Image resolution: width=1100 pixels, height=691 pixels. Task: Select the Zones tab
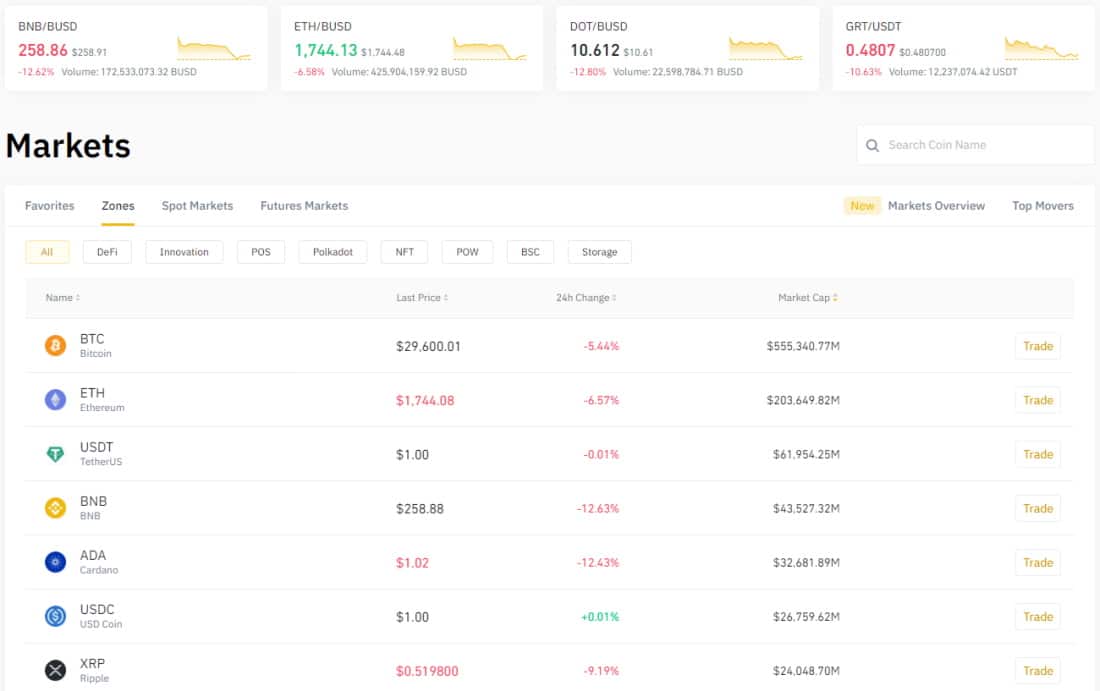click(x=118, y=206)
